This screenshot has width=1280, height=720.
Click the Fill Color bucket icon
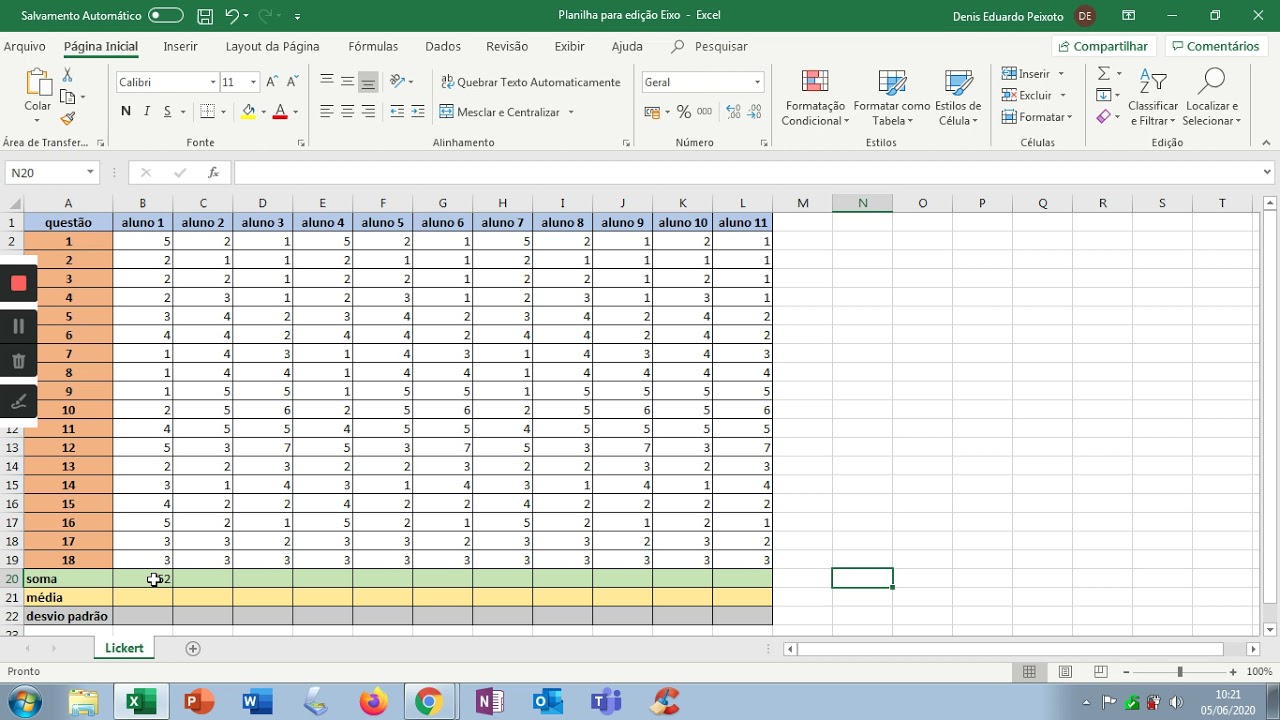tap(248, 112)
